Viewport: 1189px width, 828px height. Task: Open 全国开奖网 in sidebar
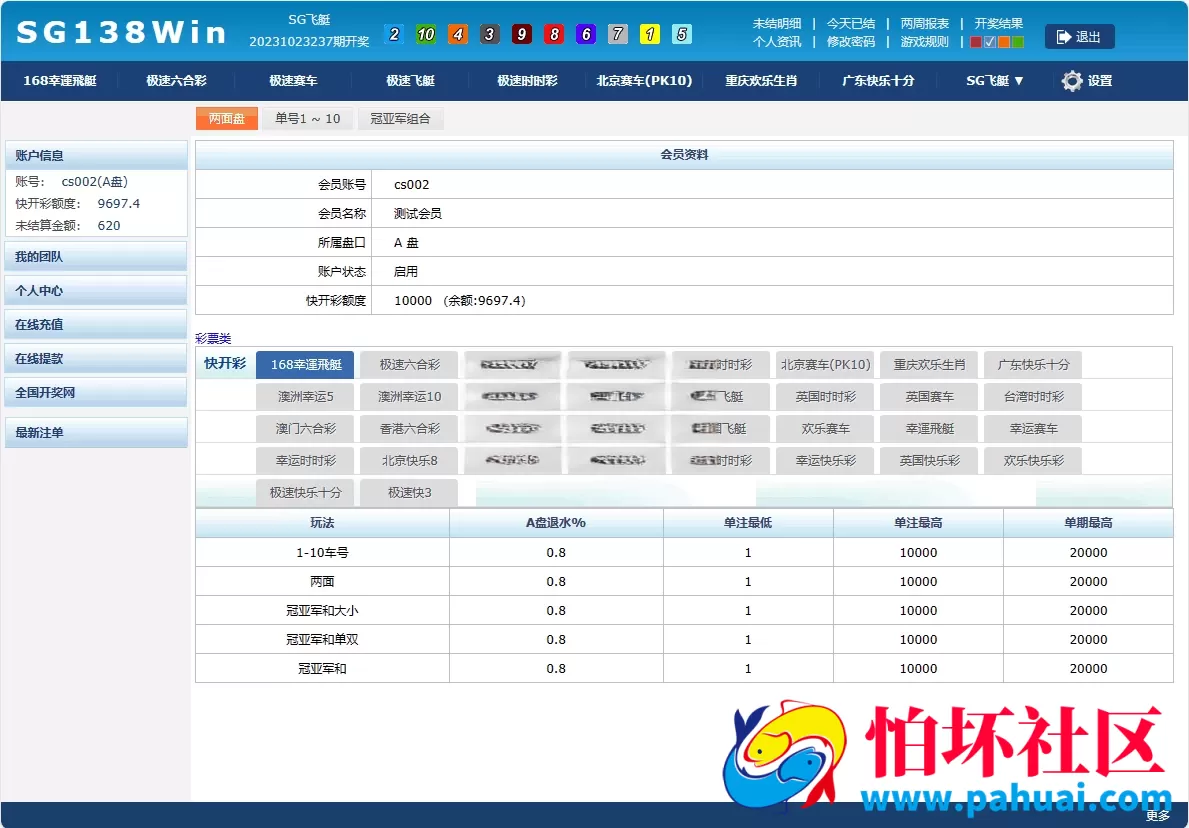(x=96, y=392)
